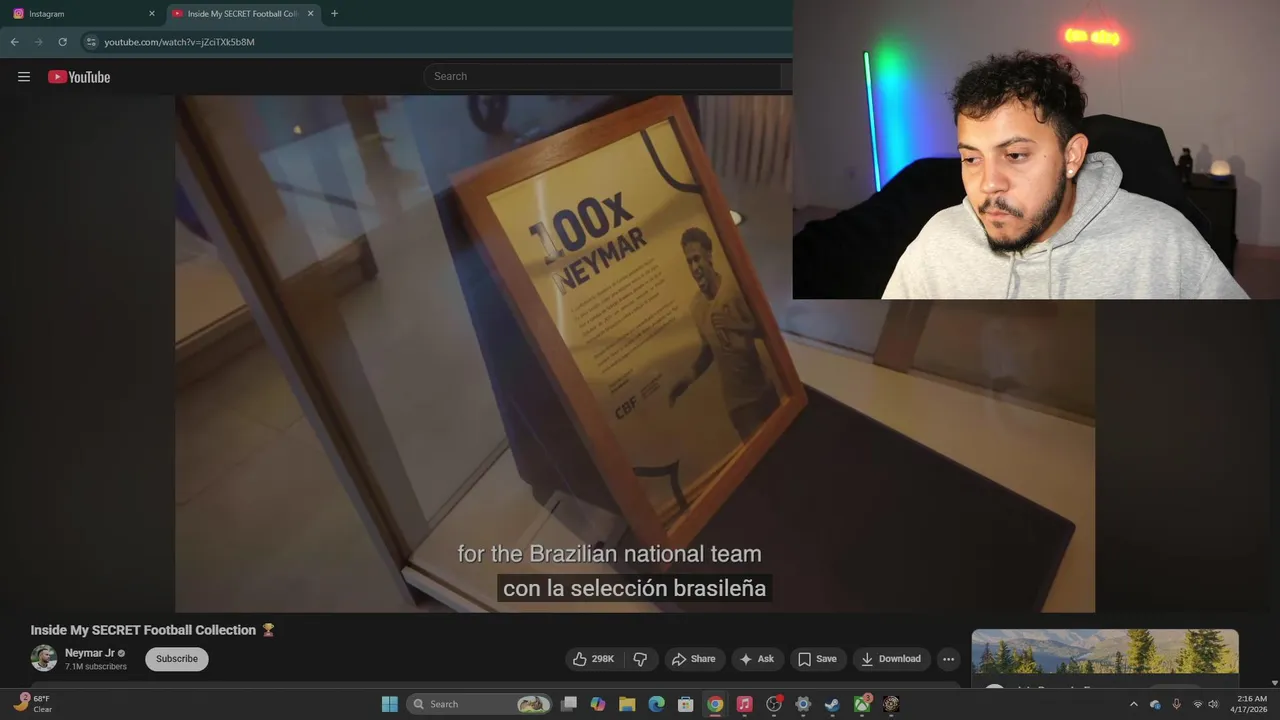
Task: Open Wi-Fi network settings in tray
Action: tap(1197, 704)
